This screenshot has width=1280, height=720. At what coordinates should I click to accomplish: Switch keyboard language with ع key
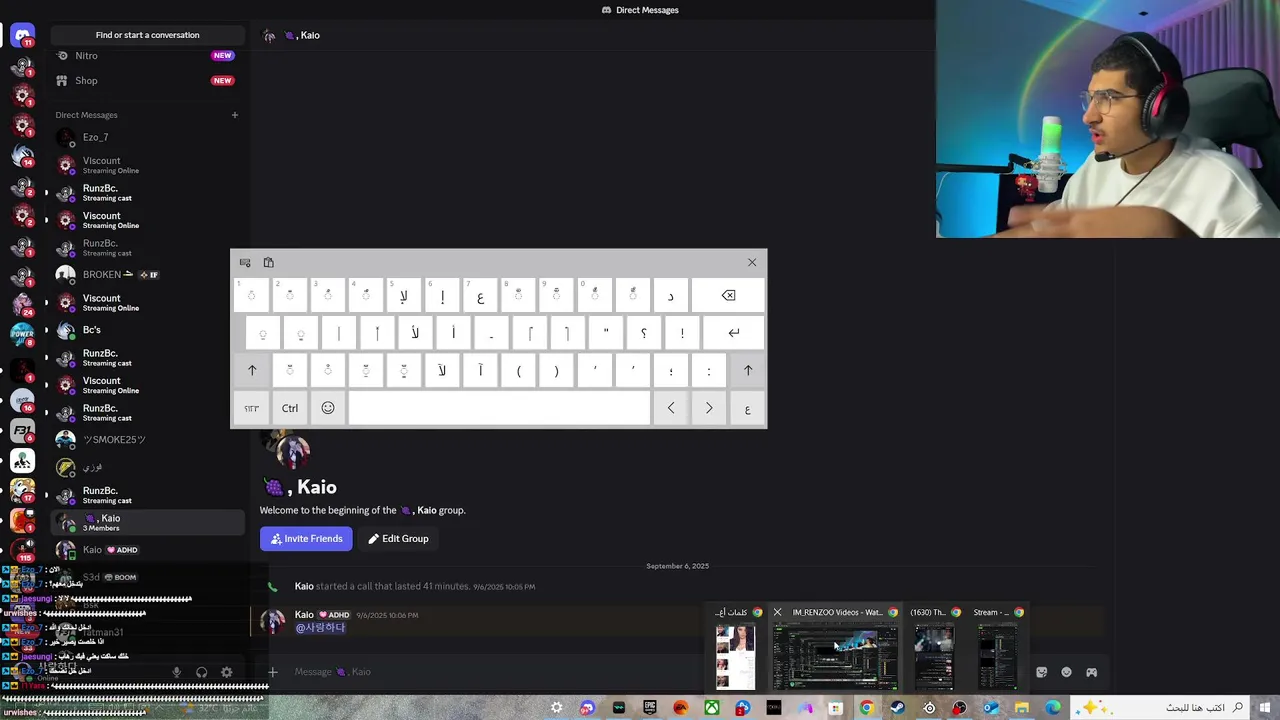tap(747, 408)
